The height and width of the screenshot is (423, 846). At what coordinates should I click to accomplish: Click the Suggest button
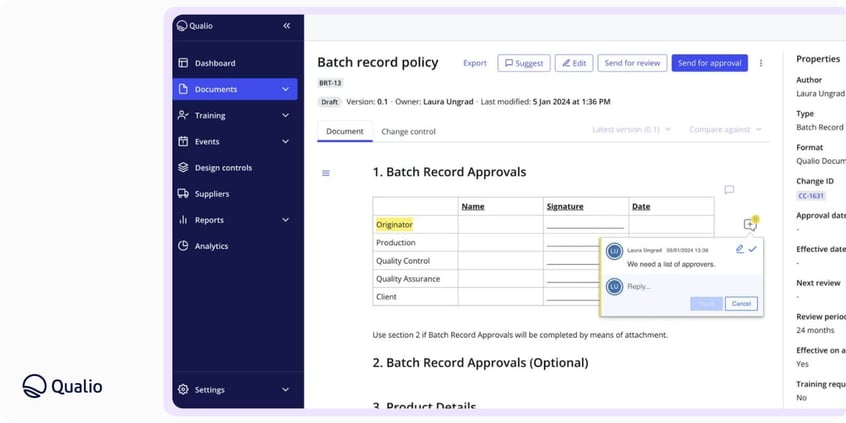coord(524,63)
